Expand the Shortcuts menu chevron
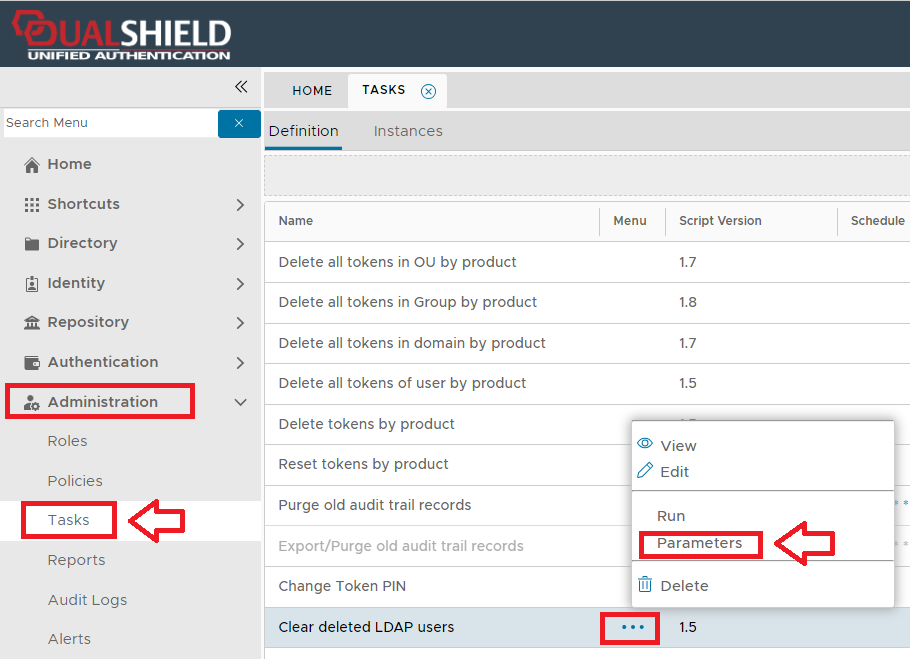Image resolution: width=910 pixels, height=659 pixels. [240, 204]
